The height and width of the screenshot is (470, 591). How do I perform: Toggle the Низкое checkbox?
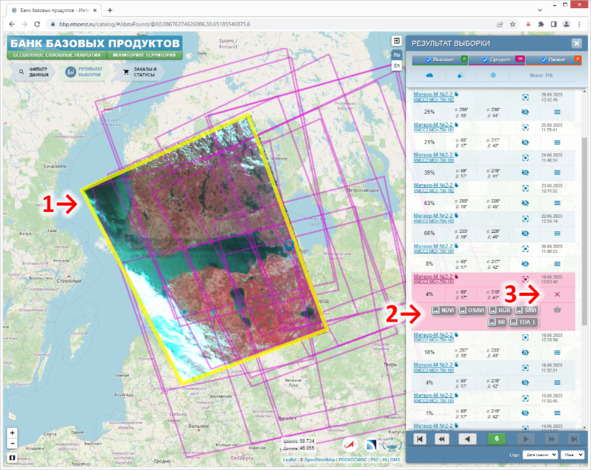(x=544, y=60)
